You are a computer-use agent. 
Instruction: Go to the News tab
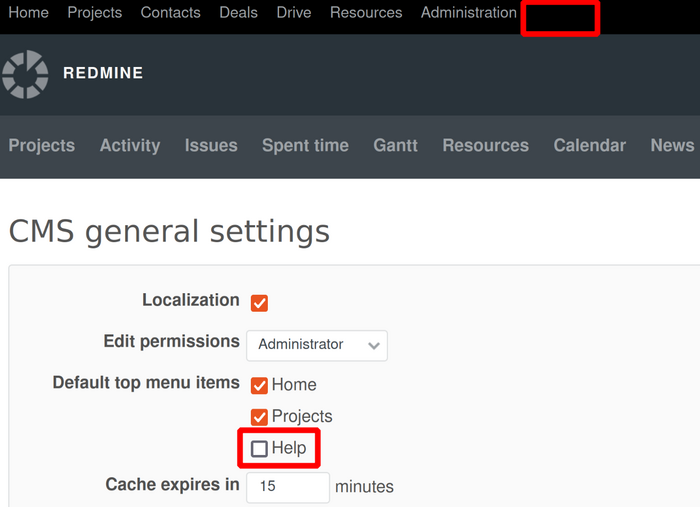[x=672, y=146]
